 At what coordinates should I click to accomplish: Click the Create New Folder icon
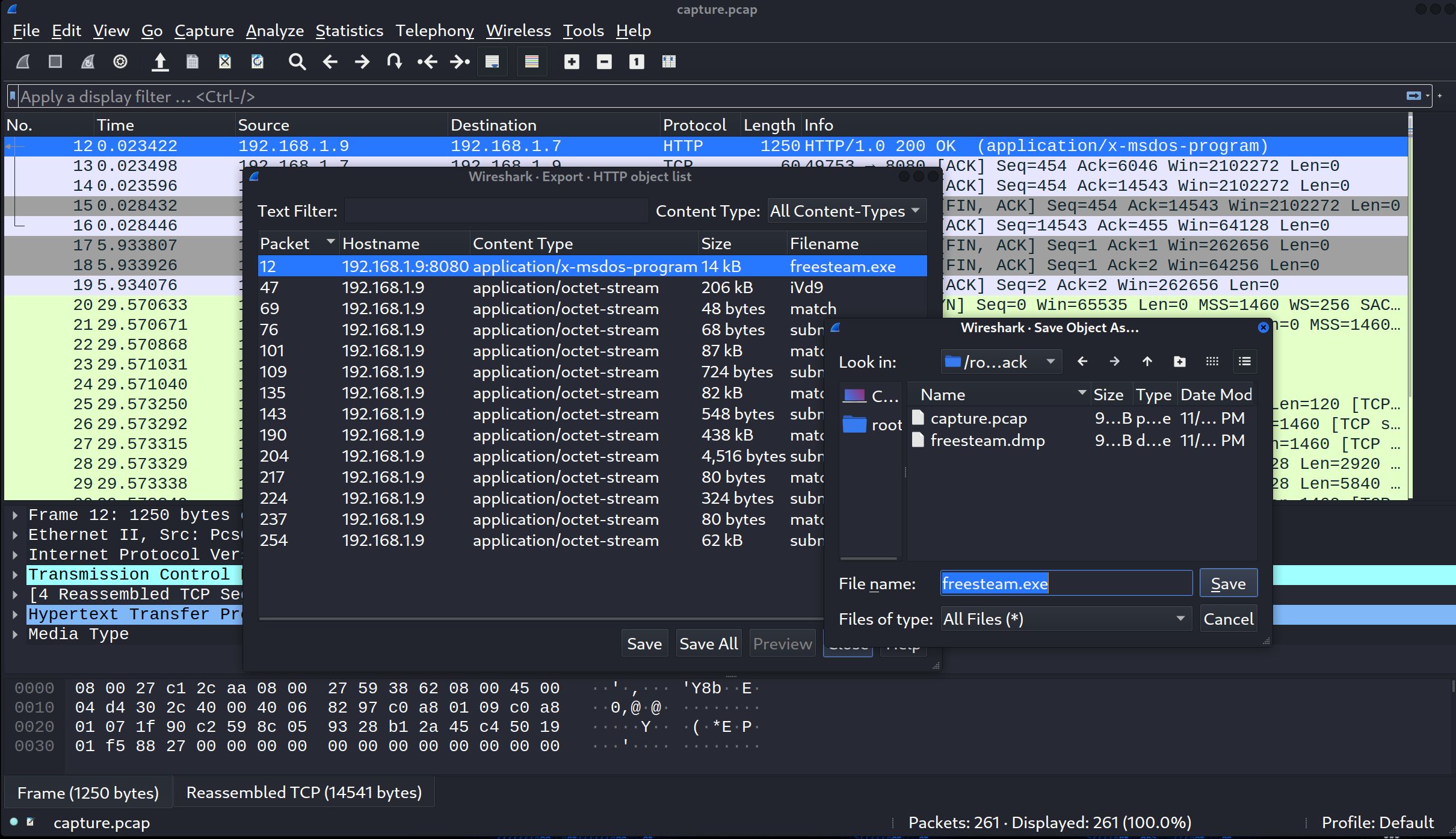(x=1179, y=362)
